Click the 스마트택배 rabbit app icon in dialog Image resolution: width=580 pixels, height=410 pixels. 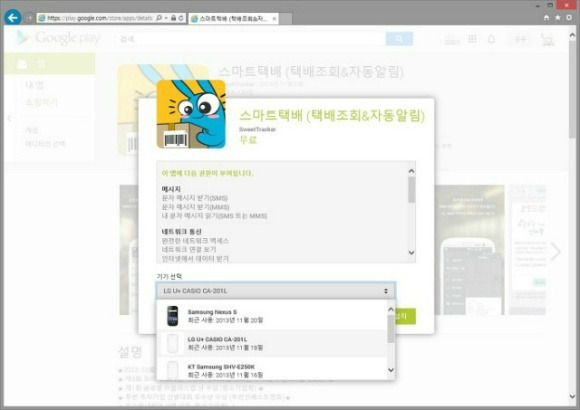[191, 114]
